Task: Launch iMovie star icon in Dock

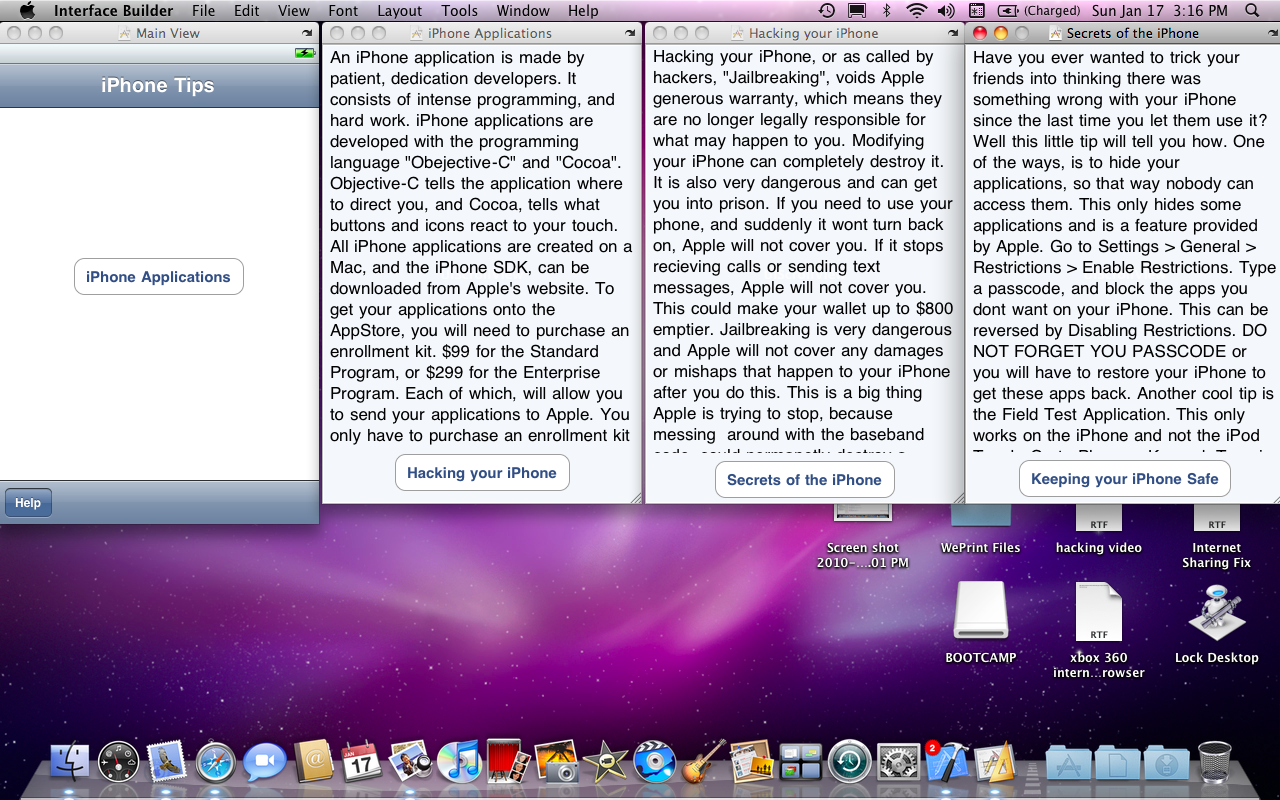Action: (x=605, y=762)
